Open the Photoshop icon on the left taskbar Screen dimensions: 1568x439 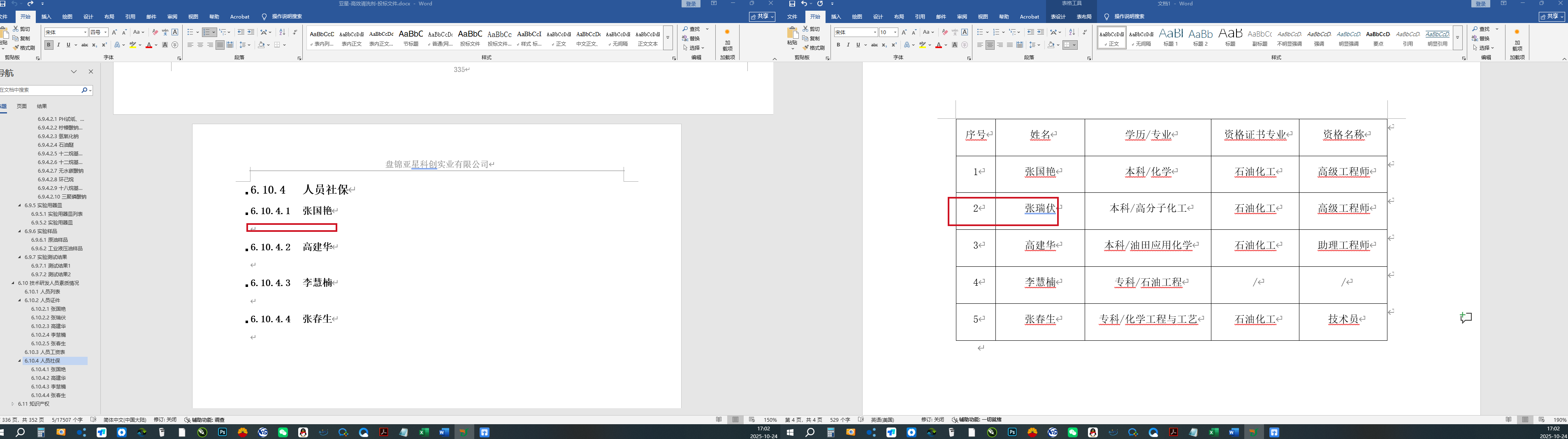(223, 432)
